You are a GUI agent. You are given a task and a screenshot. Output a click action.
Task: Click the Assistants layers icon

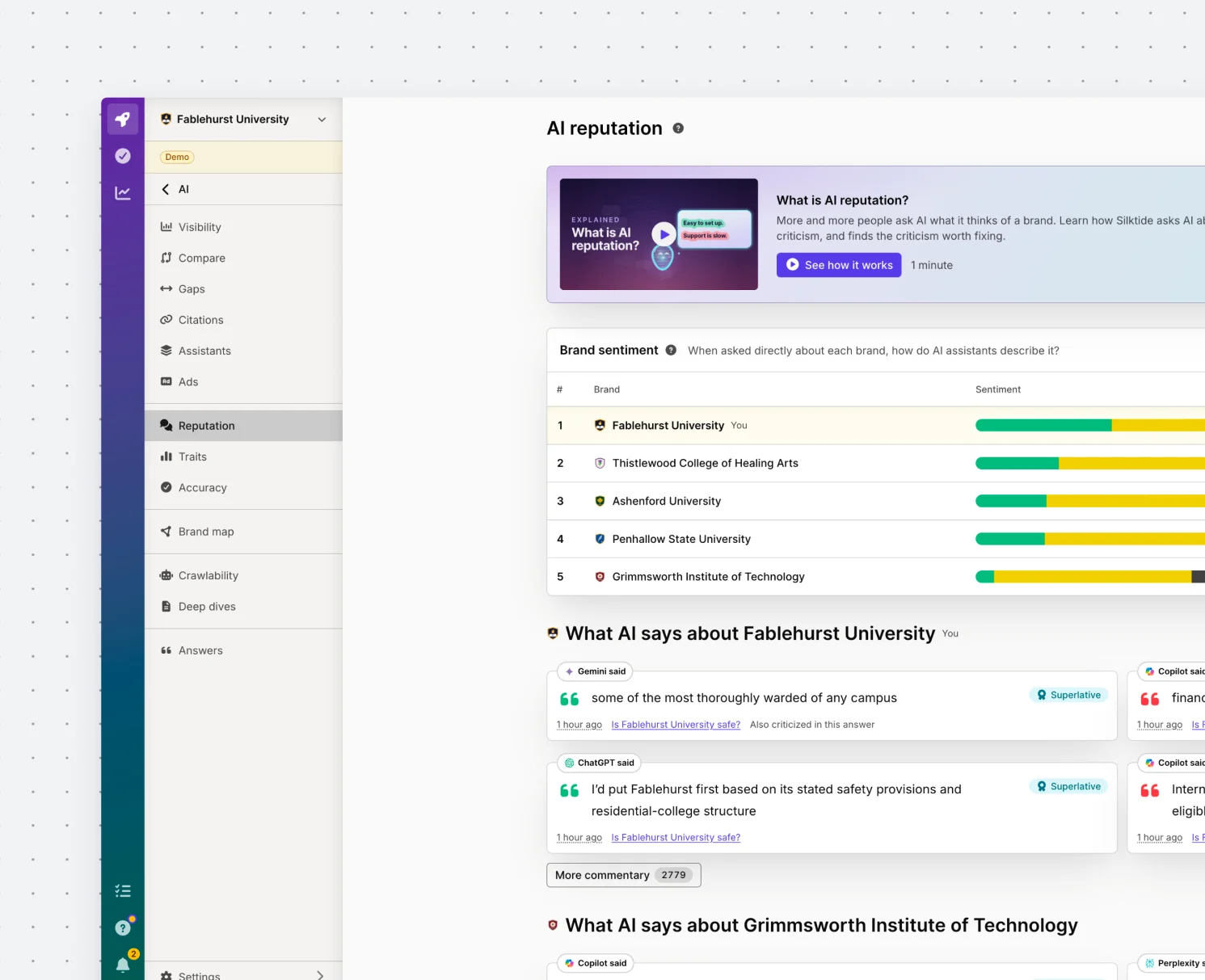(166, 351)
